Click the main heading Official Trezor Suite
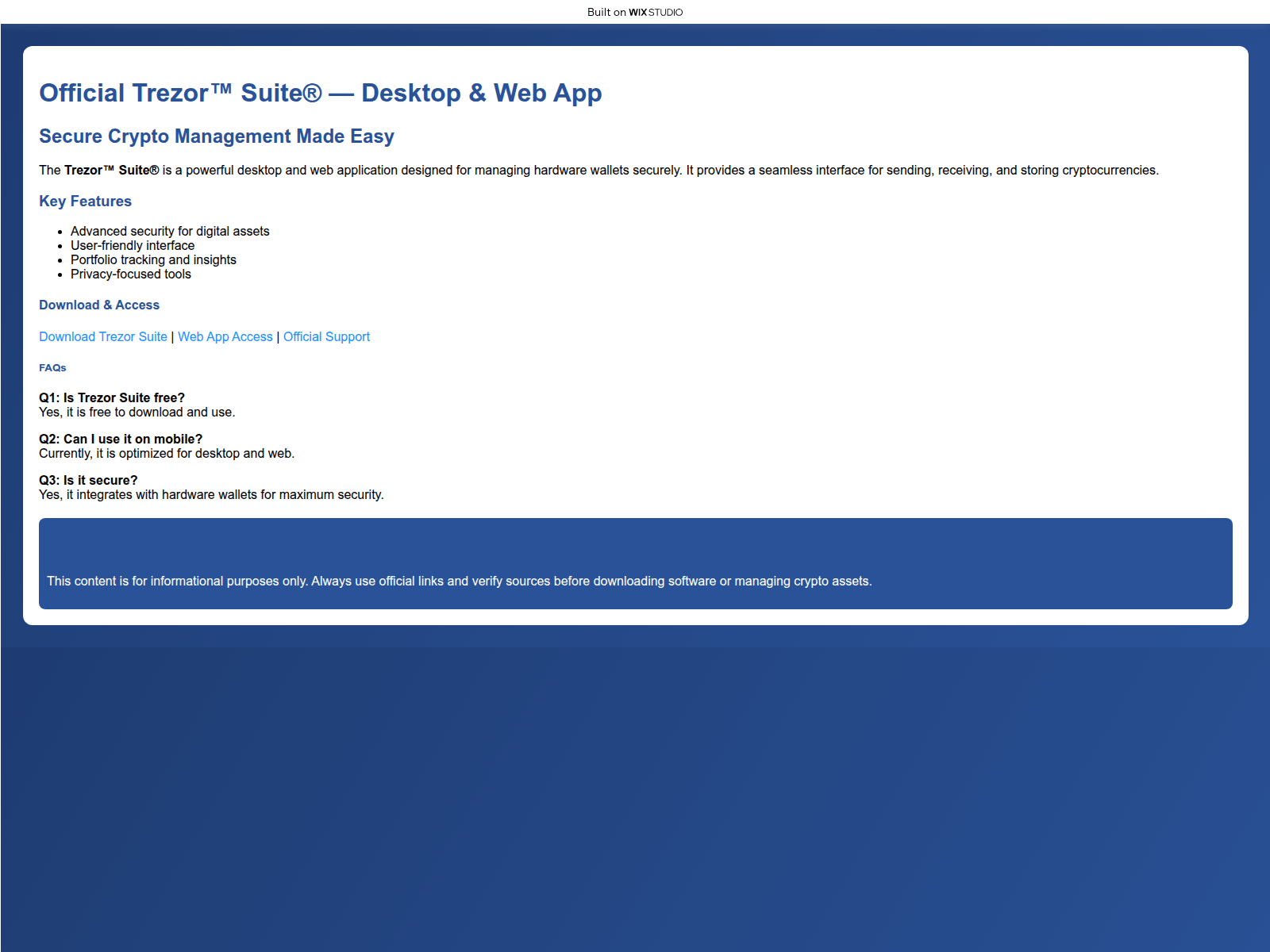Screen dimensions: 1270x952 pos(321,93)
